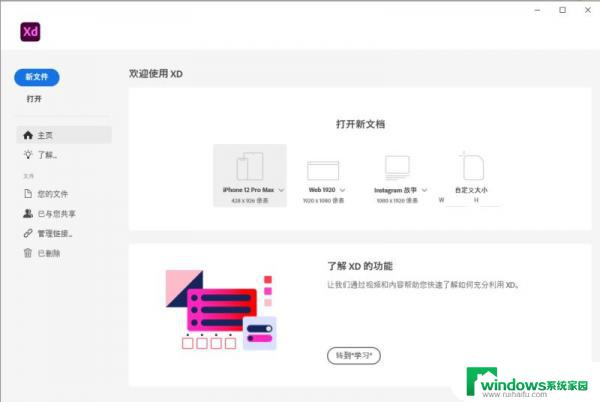The height and width of the screenshot is (402, 600).
Task: Expand the Web 1920 size dropdown
Action: pyautogui.click(x=342, y=190)
